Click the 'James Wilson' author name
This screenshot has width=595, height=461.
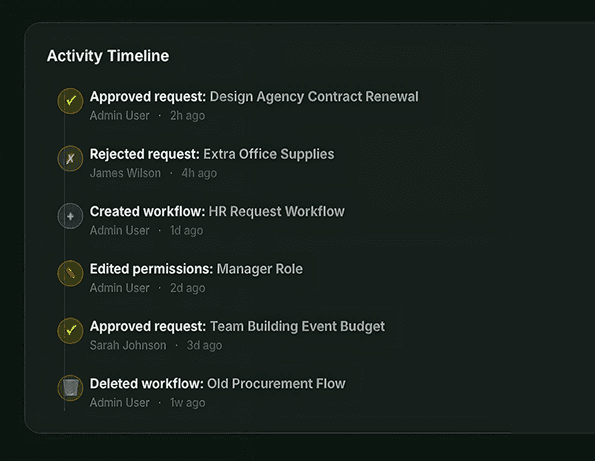click(125, 173)
